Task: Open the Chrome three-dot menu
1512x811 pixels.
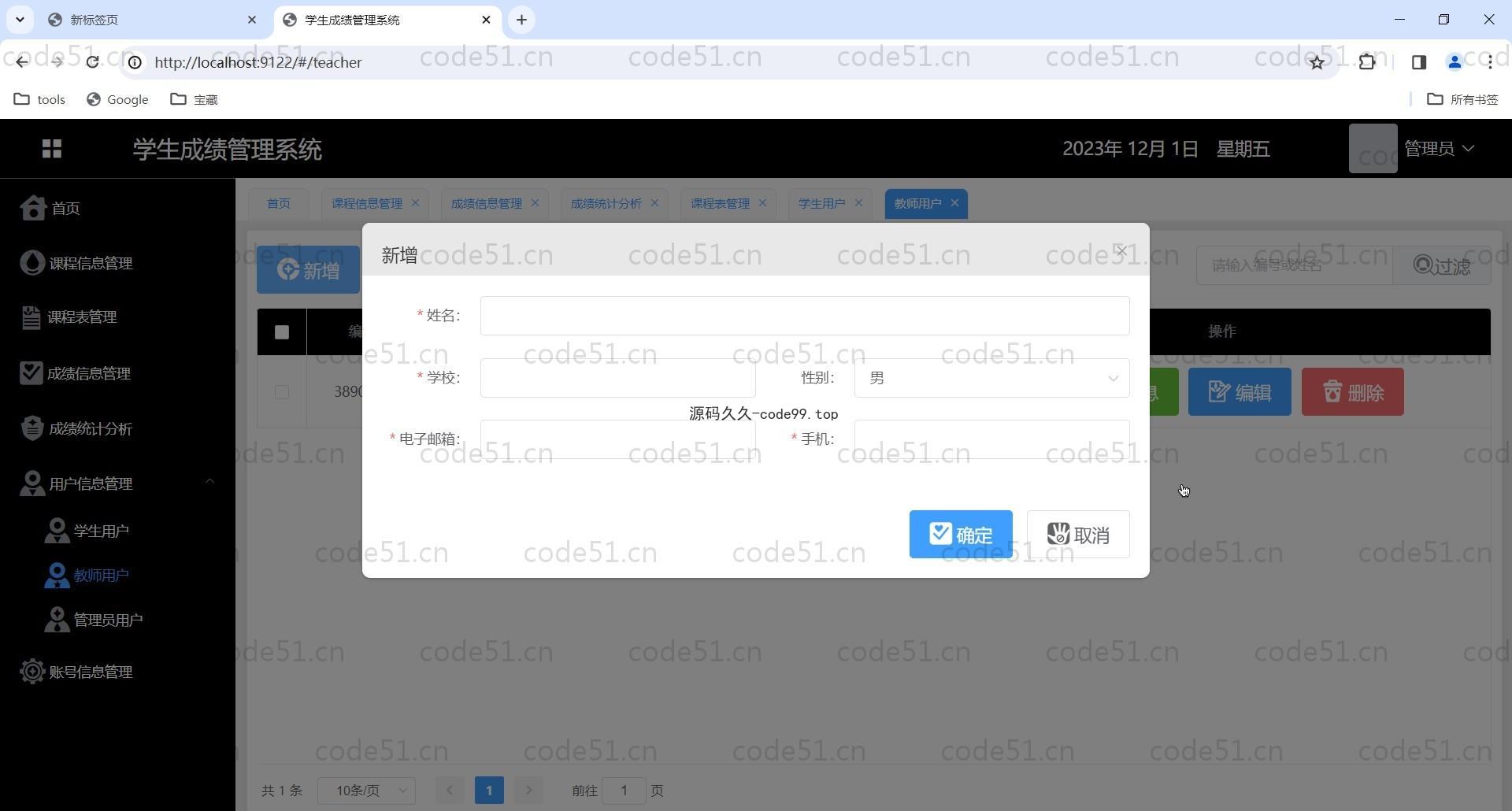Action: (1490, 62)
